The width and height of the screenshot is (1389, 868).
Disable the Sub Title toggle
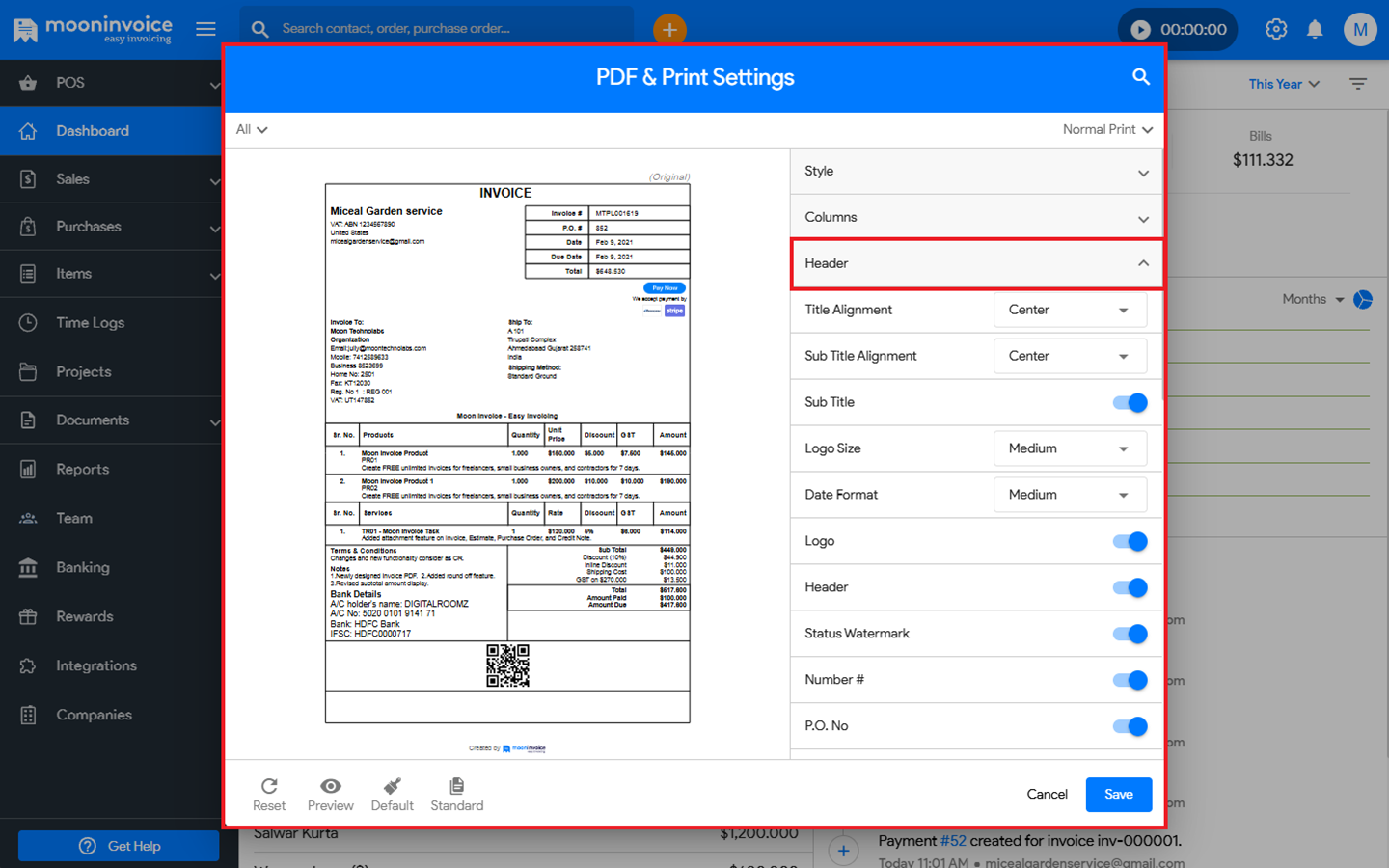click(1130, 402)
